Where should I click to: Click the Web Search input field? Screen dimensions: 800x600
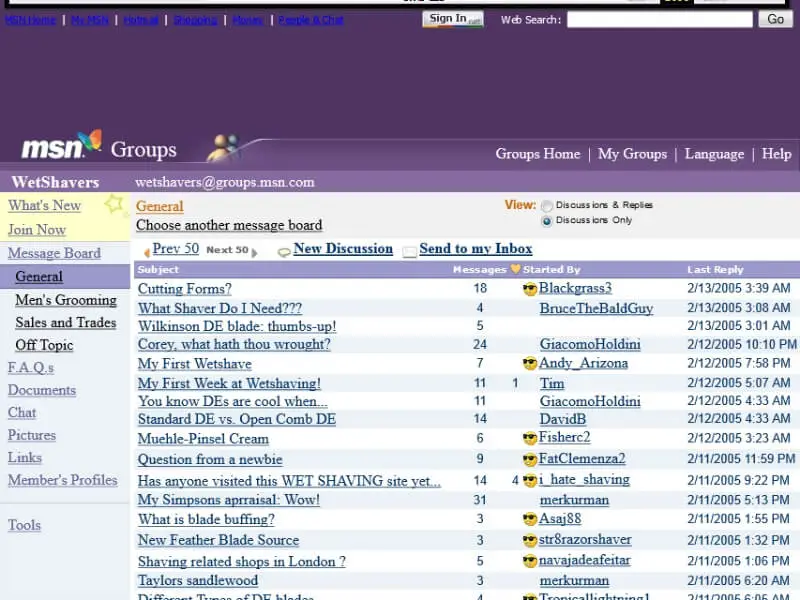(x=660, y=19)
